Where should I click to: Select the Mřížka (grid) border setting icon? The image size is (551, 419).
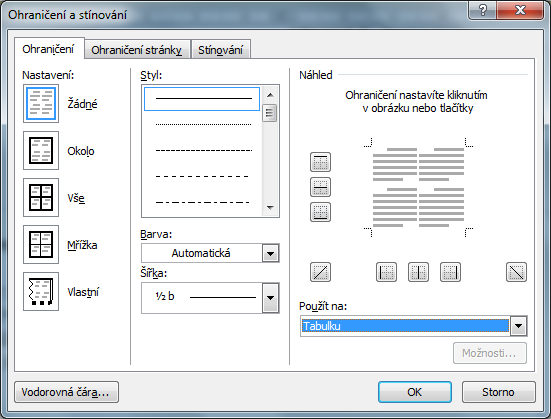coord(41,244)
